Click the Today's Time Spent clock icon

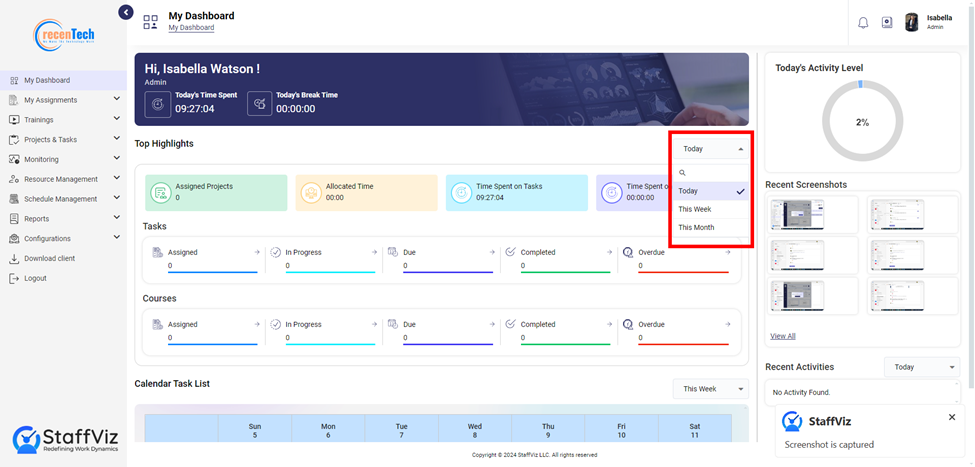[x=158, y=104]
